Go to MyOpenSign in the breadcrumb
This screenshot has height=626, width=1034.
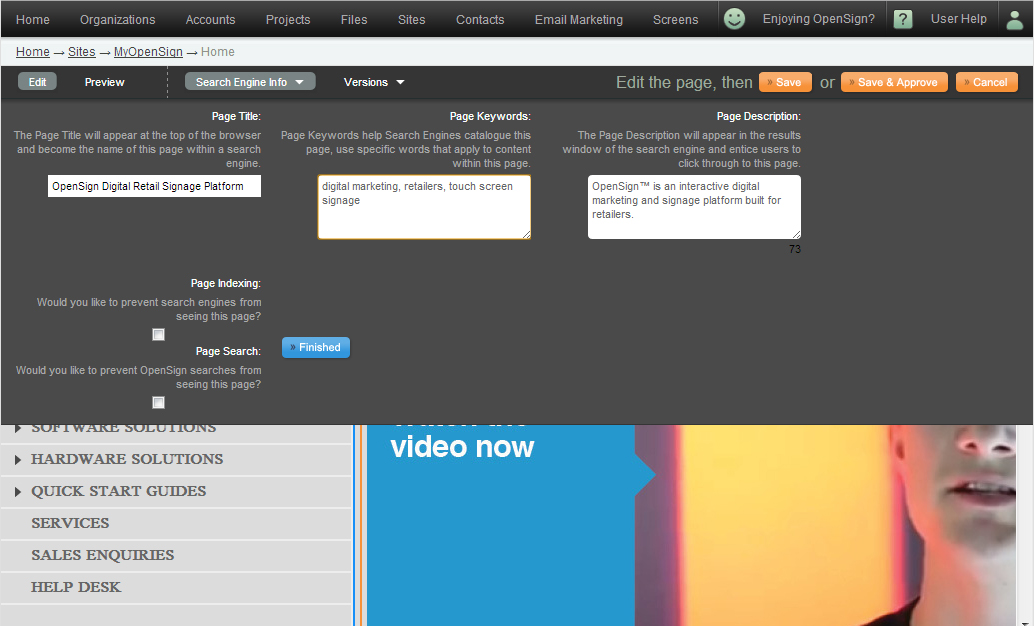pos(148,51)
